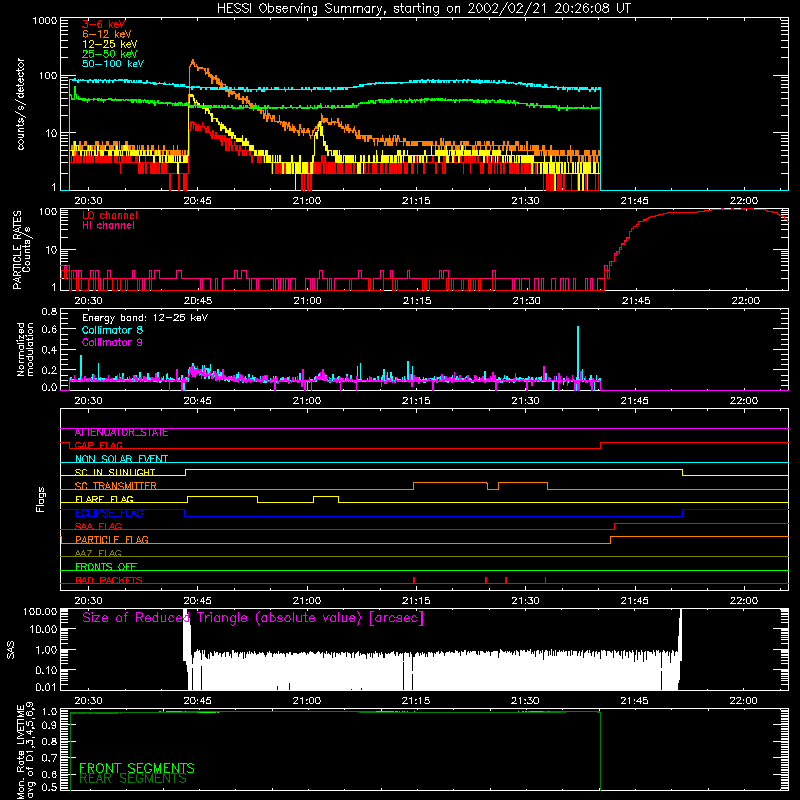Click the 'PARTICLE RATES Counts/s' axis label
Image resolution: width=800 pixels, height=800 pixels.
coord(21,250)
